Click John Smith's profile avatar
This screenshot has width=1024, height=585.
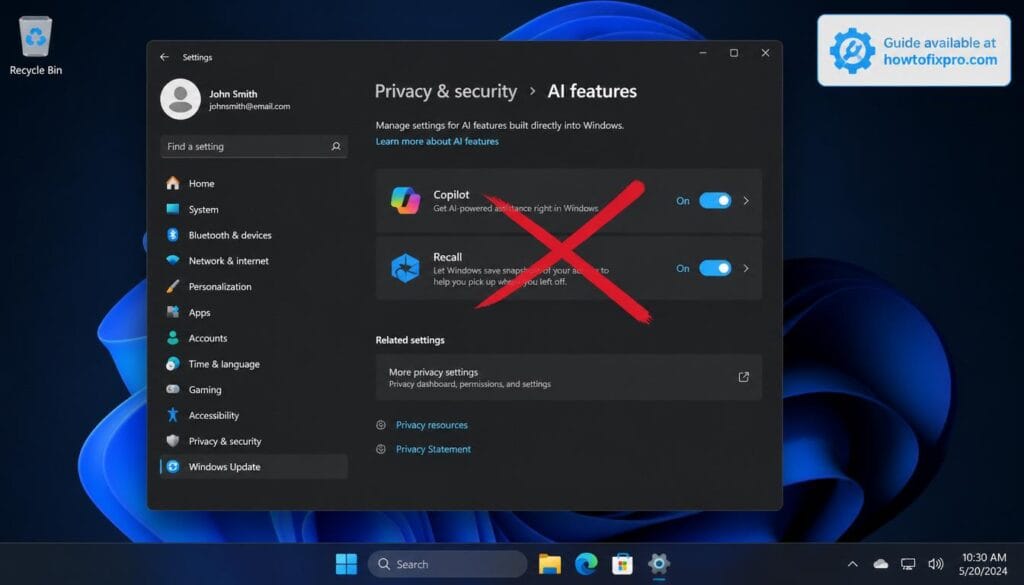click(180, 99)
